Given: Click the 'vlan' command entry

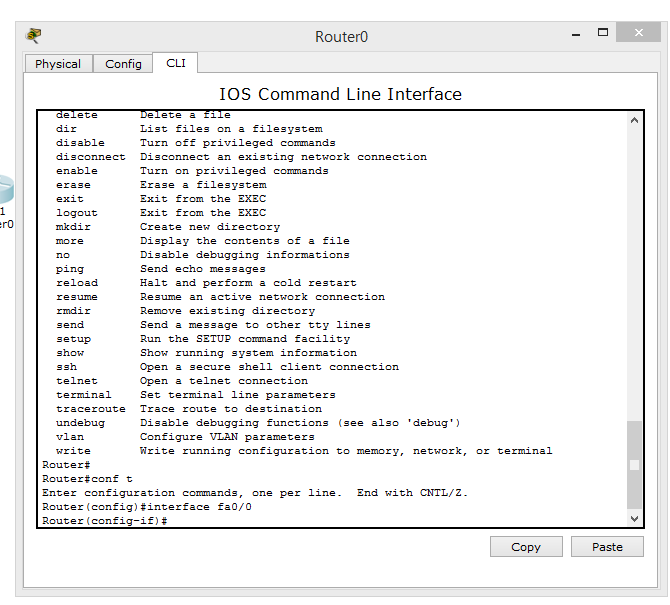Looking at the screenshot, I should click(185, 437).
